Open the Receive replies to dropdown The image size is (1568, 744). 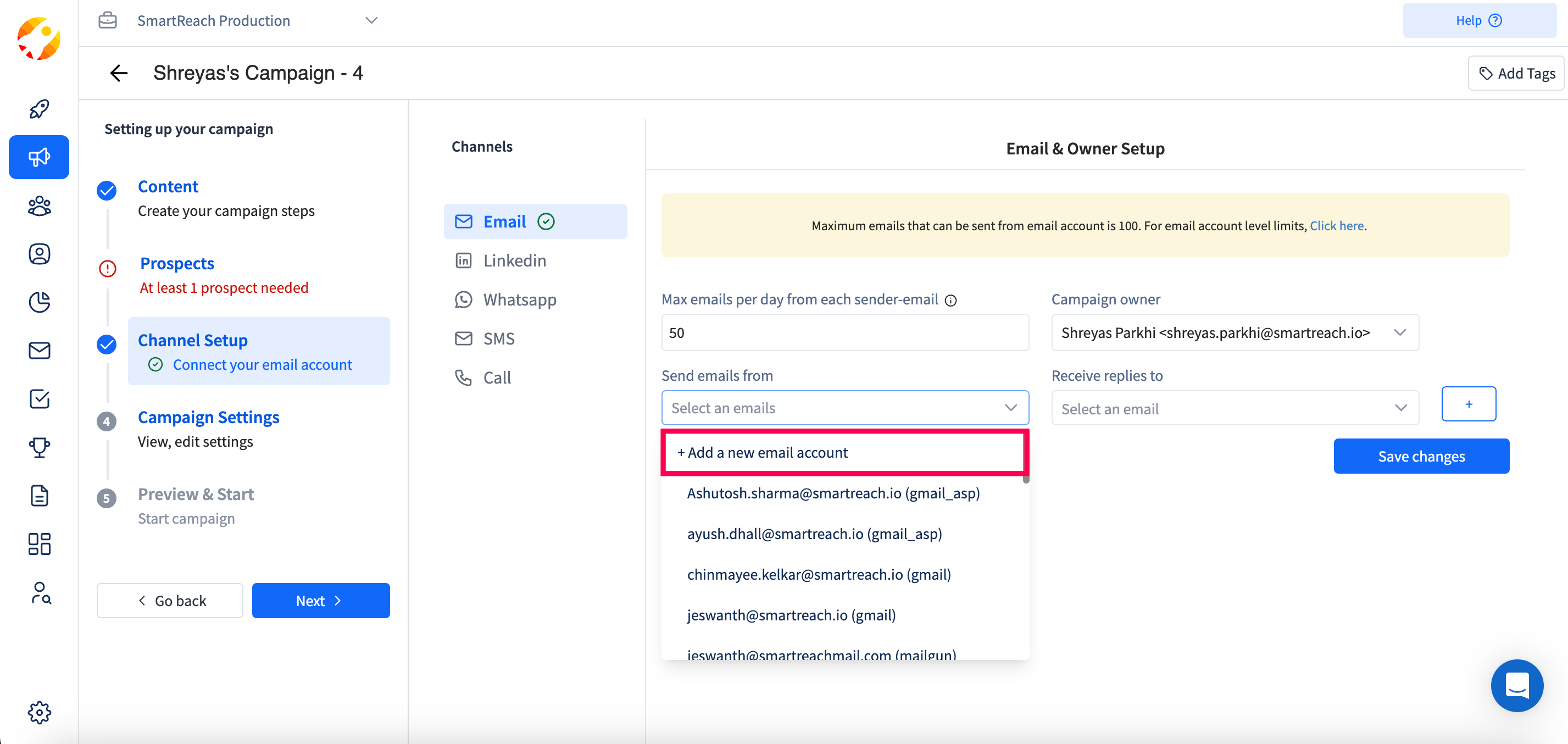coord(1235,408)
